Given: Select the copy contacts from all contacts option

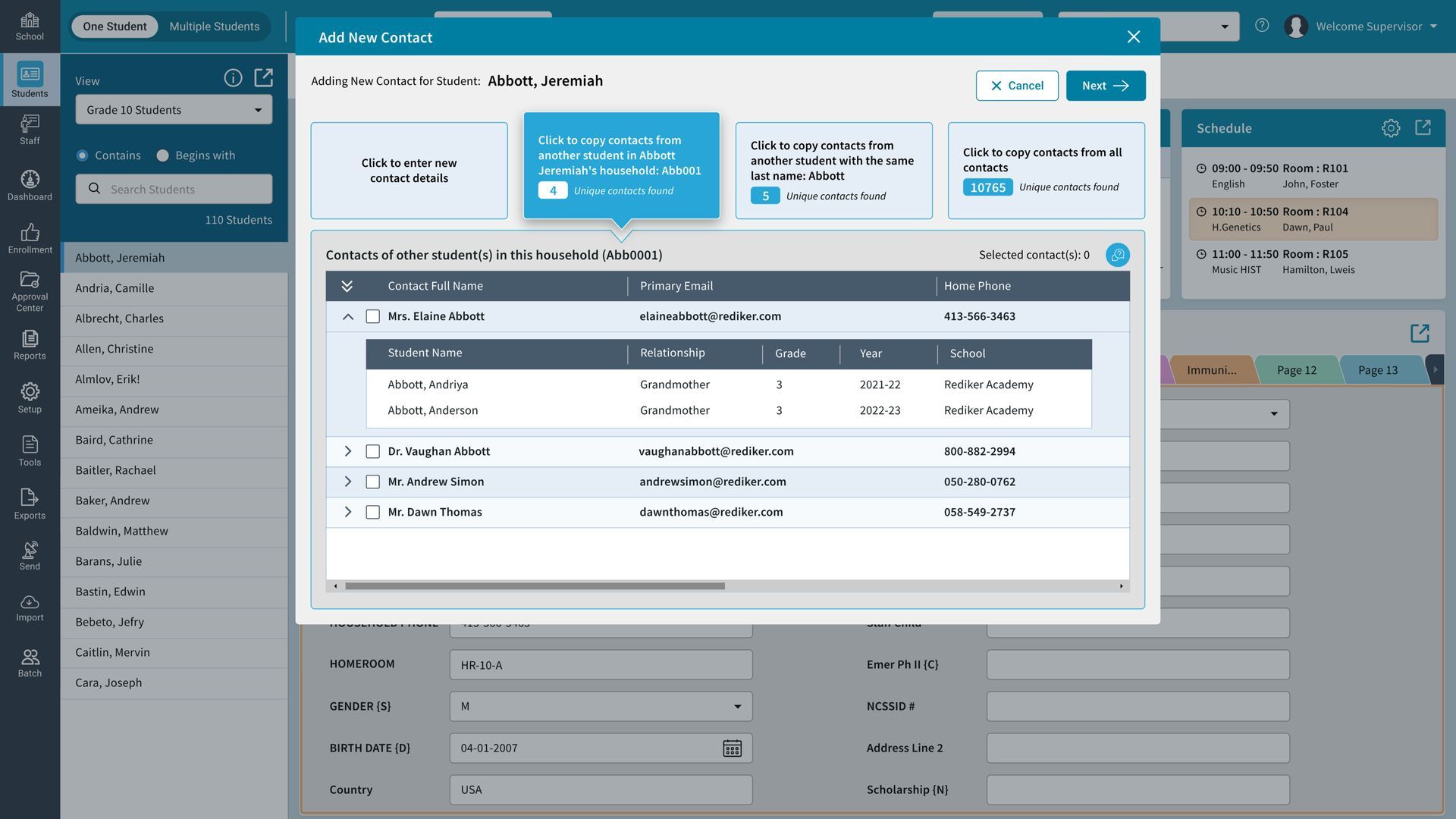Looking at the screenshot, I should click(1046, 171).
